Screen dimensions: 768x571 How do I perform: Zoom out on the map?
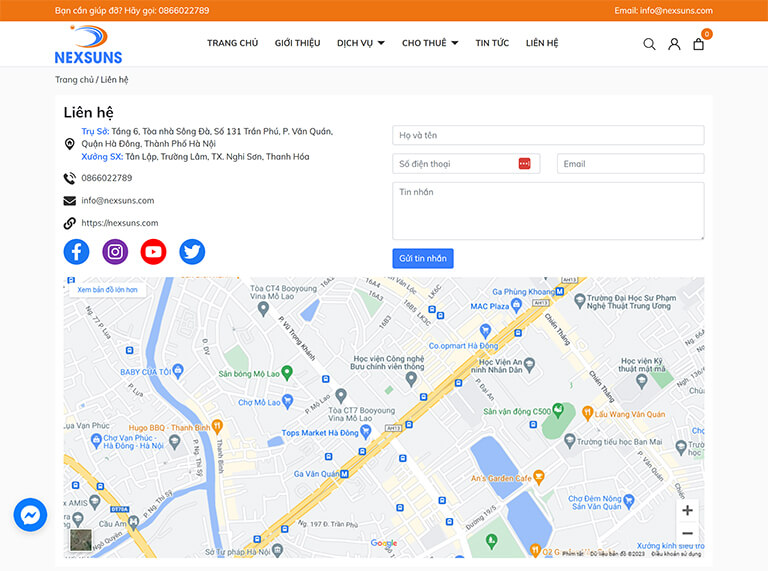pyautogui.click(x=687, y=533)
